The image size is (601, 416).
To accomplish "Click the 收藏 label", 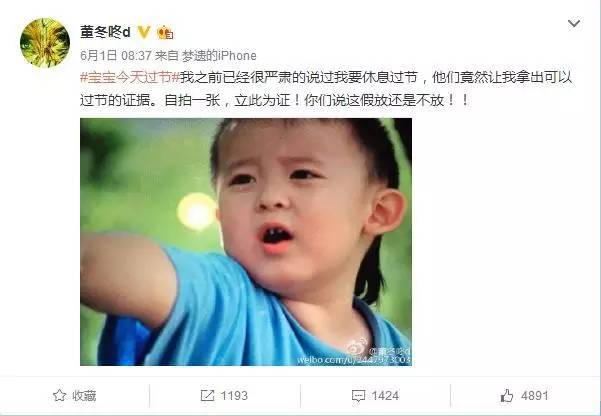I will pyautogui.click(x=84, y=396).
